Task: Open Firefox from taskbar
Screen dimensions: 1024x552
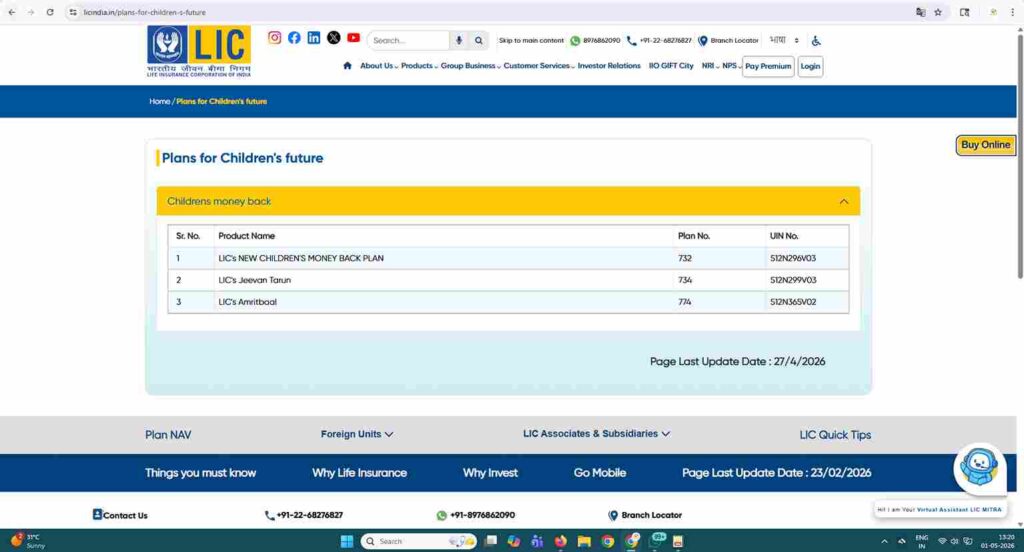Action: pyautogui.click(x=560, y=541)
